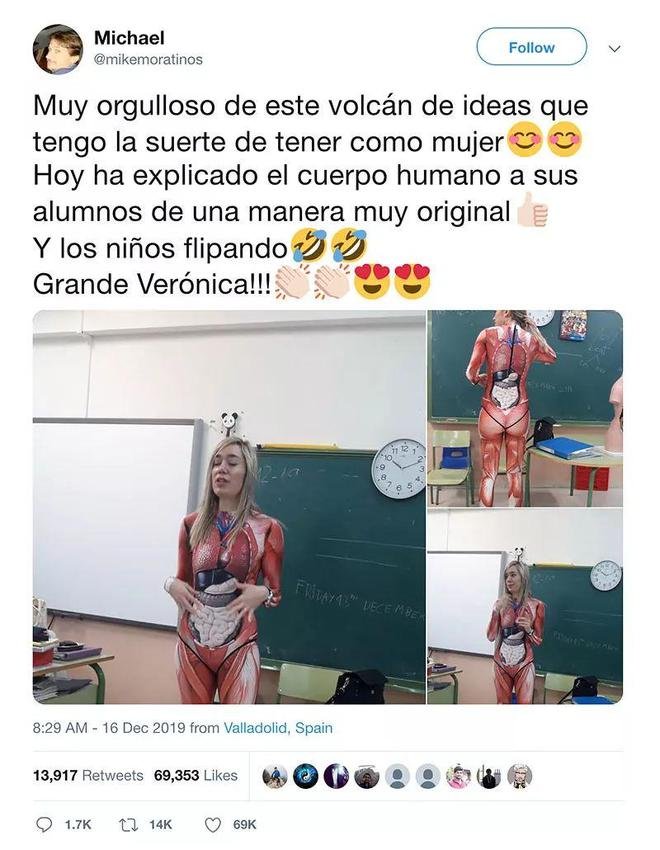The height and width of the screenshot is (850, 660).
Task: View the 69,353 Likes list
Action: click(x=196, y=776)
